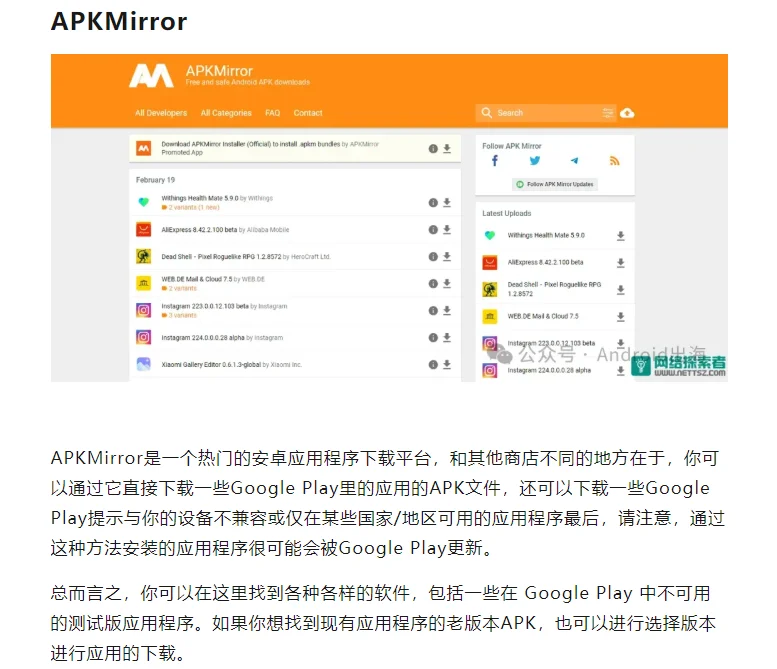Viewport: 777px width, 669px height.
Task: Open the All Developers menu
Action: point(161,113)
